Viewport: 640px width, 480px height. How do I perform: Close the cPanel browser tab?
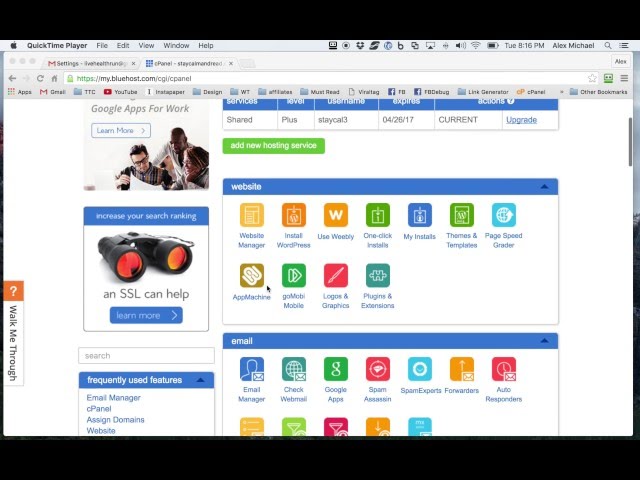coord(231,63)
